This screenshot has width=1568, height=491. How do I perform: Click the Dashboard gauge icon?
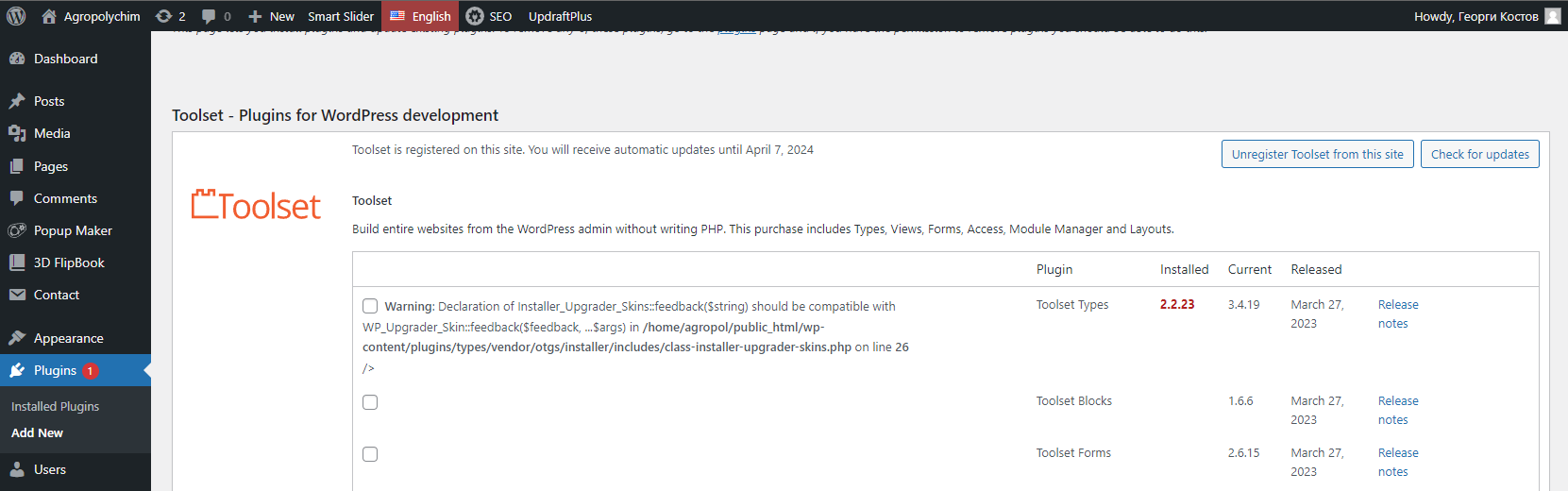[17, 59]
